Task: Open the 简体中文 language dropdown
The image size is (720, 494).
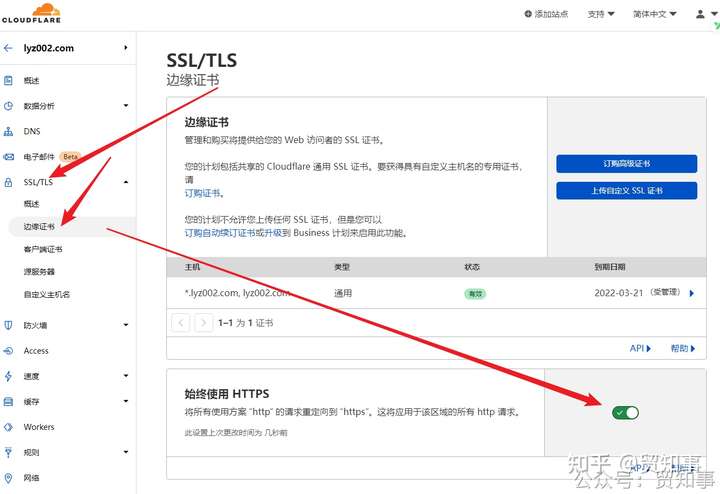Action: (655, 14)
